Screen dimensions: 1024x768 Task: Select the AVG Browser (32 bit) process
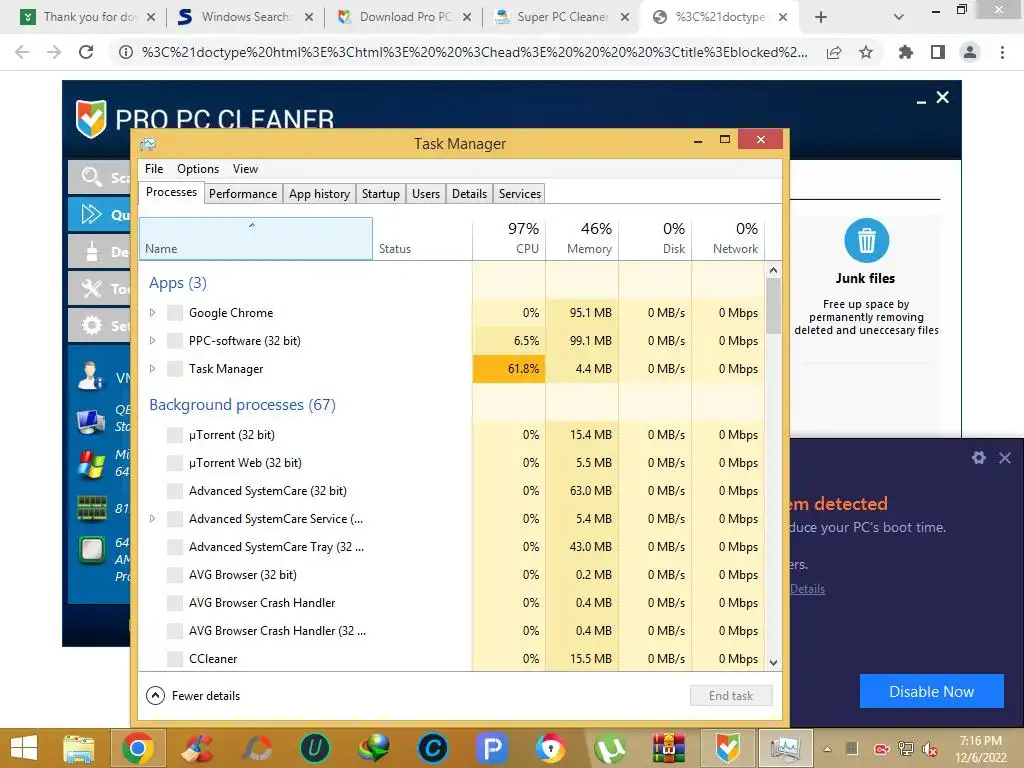click(x=452, y=575)
